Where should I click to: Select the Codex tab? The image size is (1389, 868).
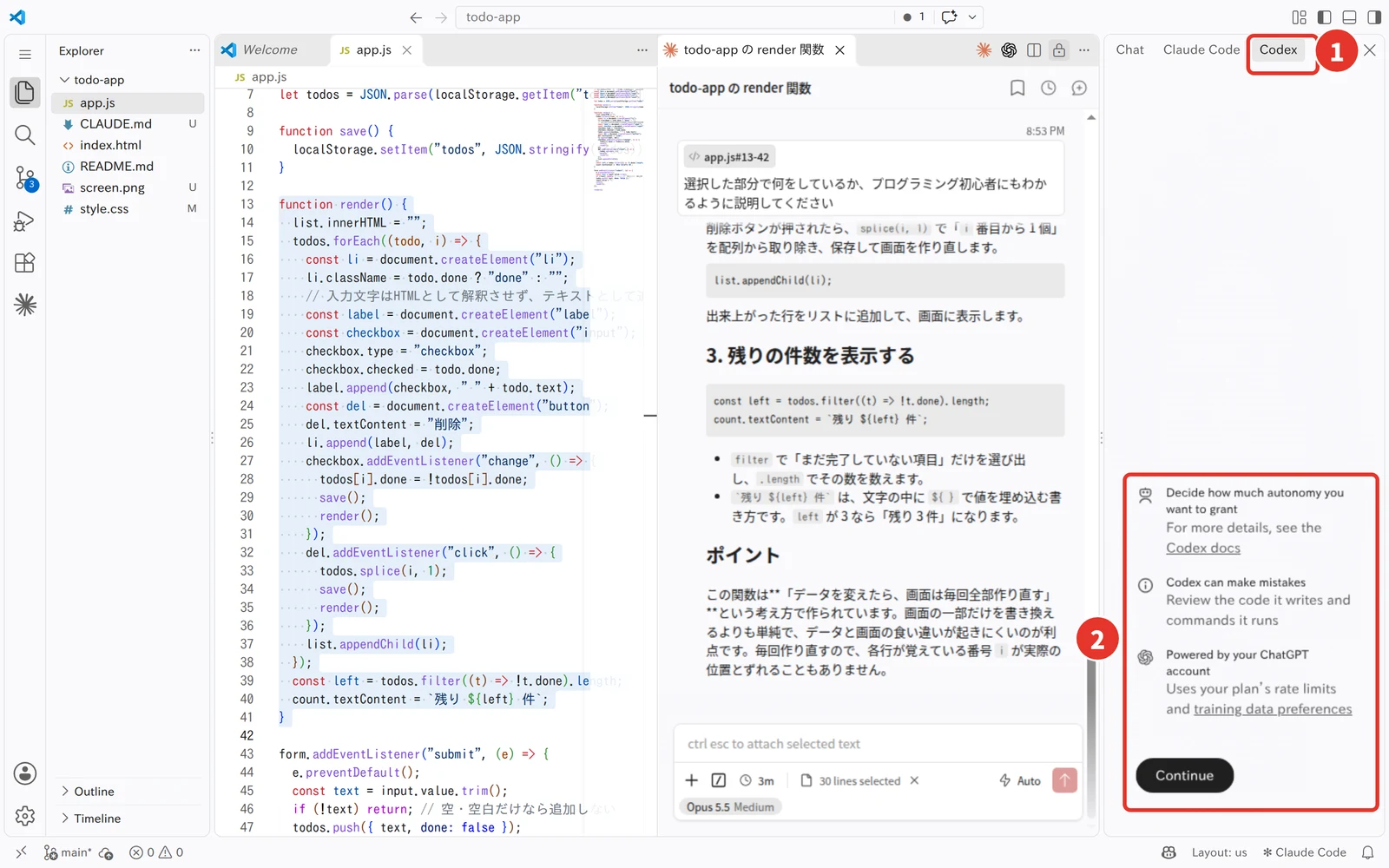[x=1278, y=50]
